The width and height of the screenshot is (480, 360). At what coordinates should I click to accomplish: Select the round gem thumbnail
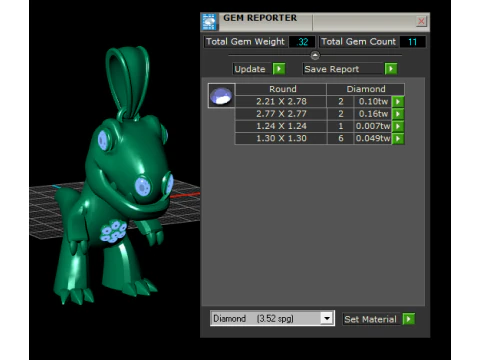tap(221, 96)
